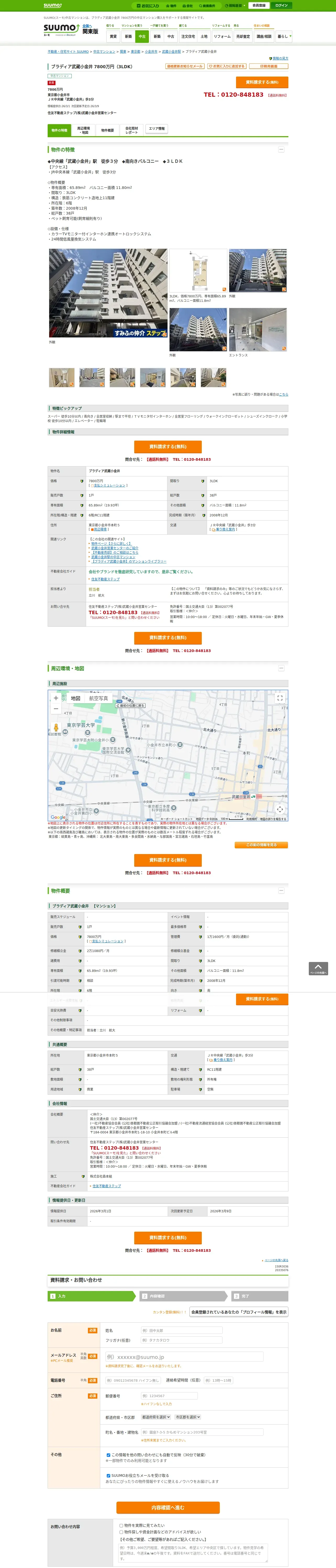Switch to 周辺環境・地図 tab

(83, 130)
